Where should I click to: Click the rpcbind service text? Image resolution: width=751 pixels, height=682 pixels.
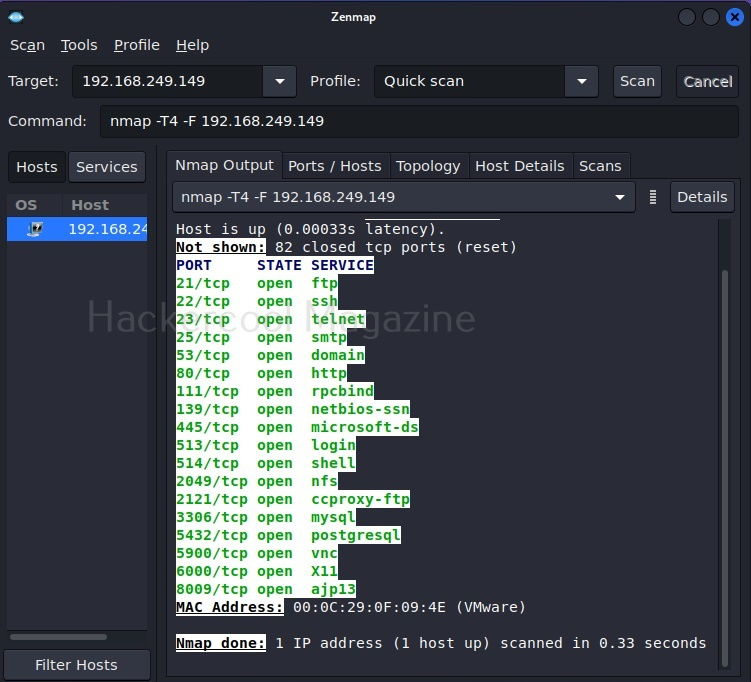pyautogui.click(x=342, y=391)
